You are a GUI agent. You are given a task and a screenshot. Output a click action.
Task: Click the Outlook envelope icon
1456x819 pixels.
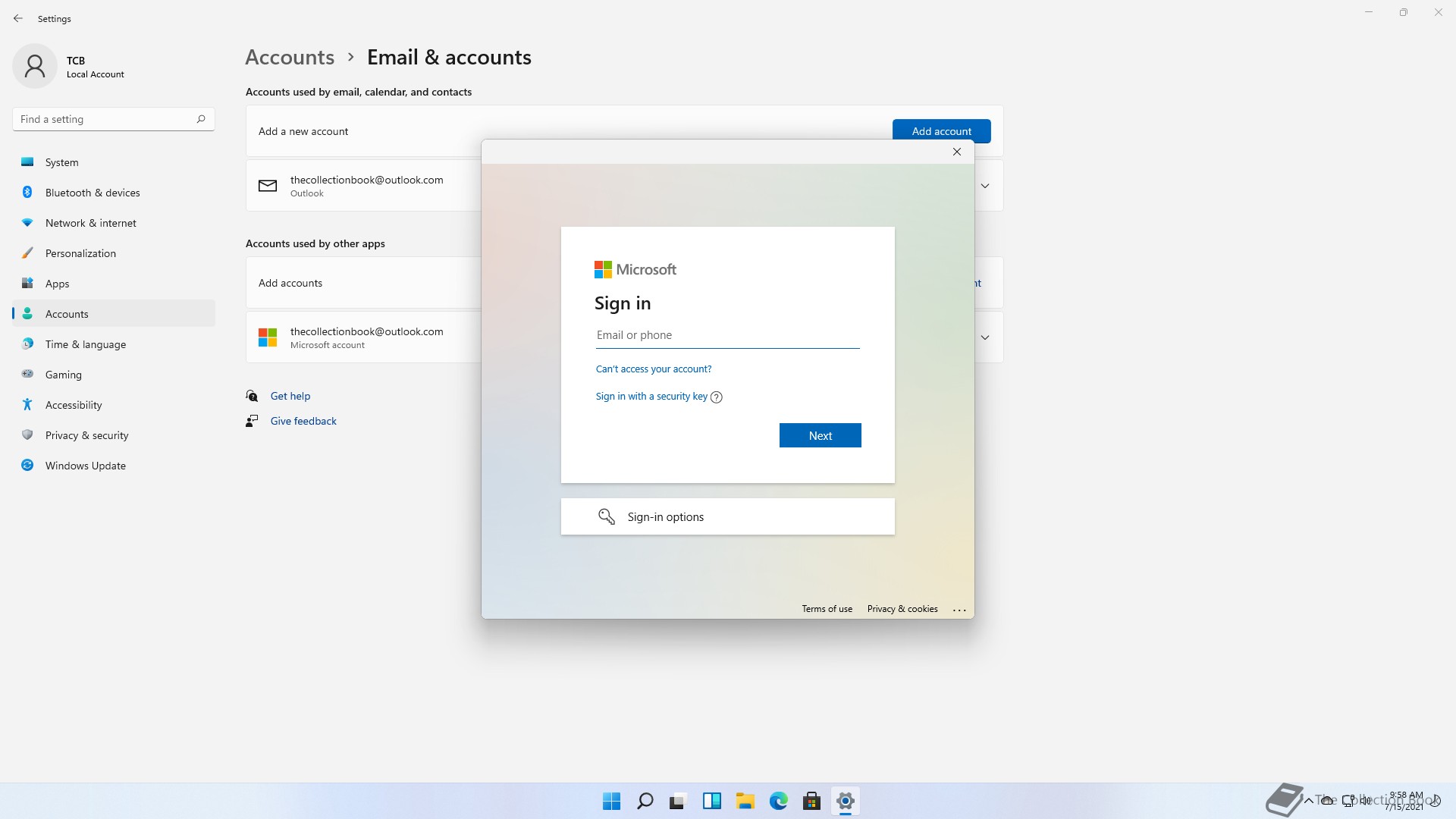tap(268, 186)
